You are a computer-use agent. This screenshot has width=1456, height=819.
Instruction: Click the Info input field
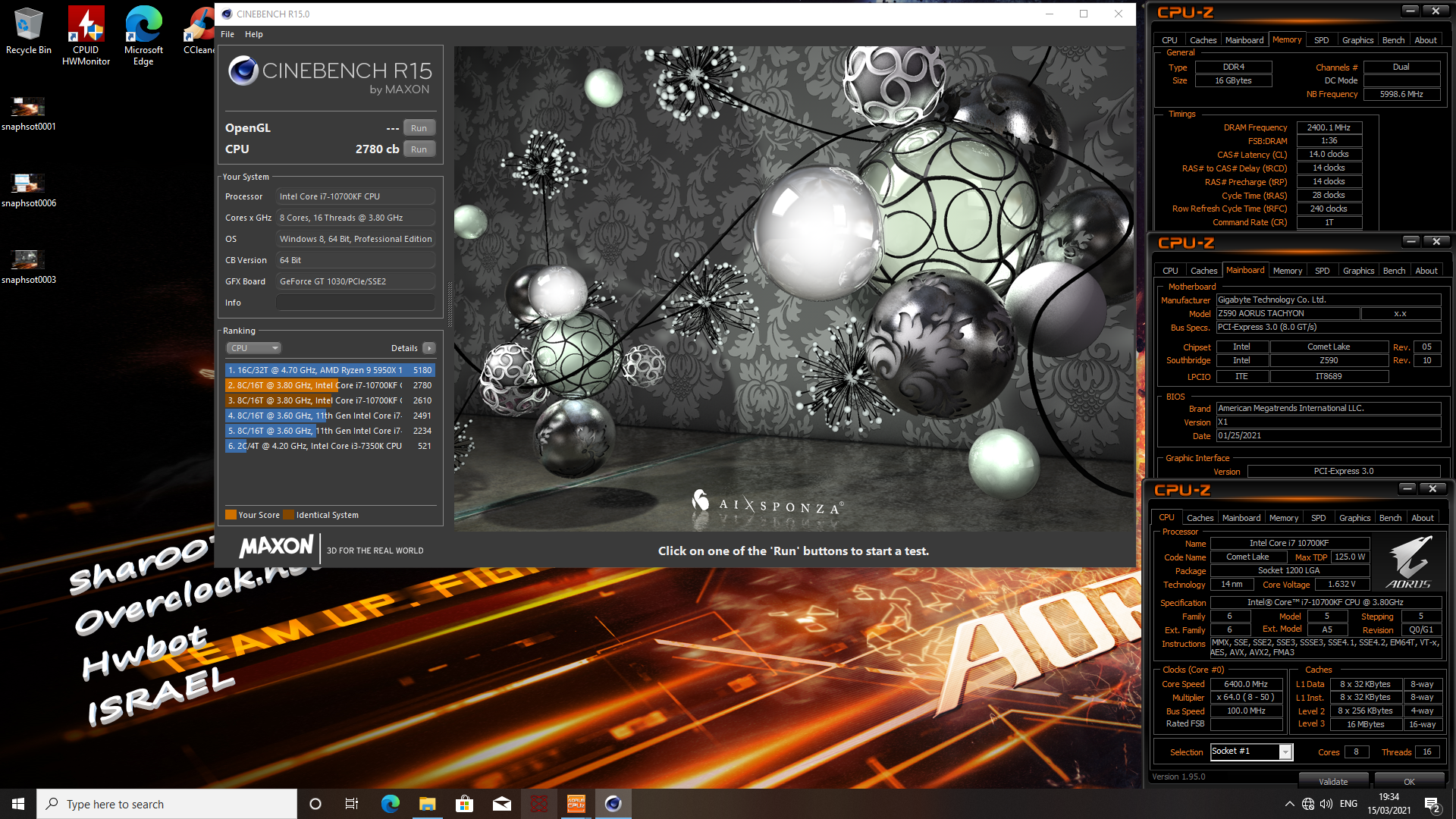(x=356, y=303)
